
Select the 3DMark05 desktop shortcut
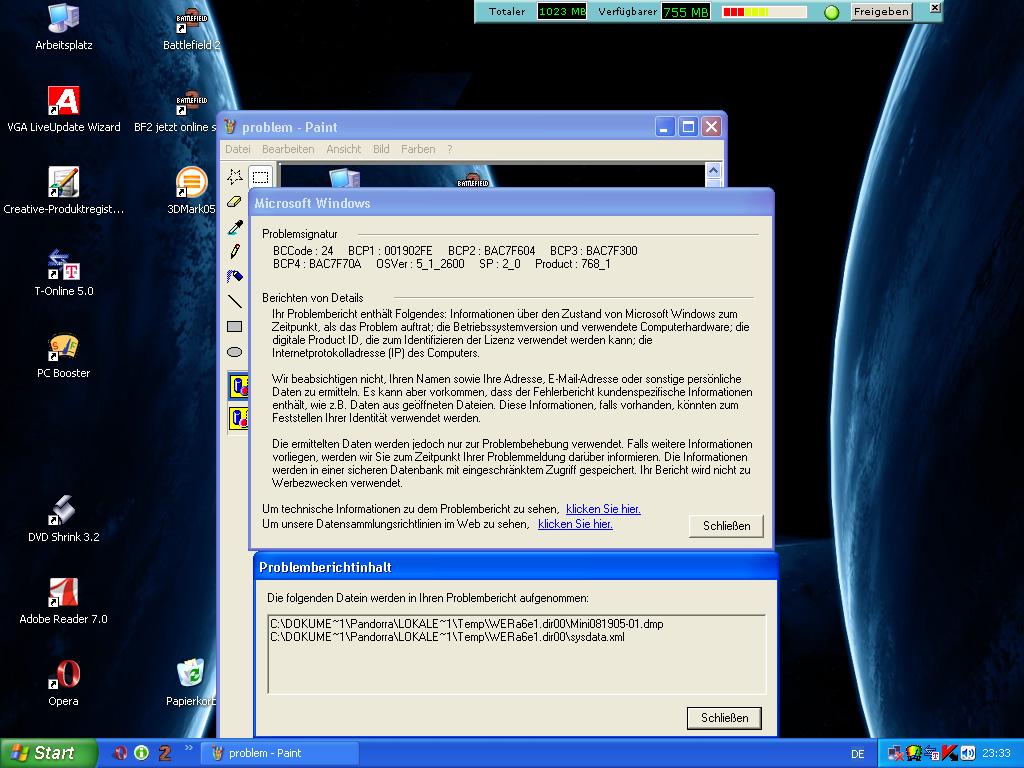[x=191, y=191]
